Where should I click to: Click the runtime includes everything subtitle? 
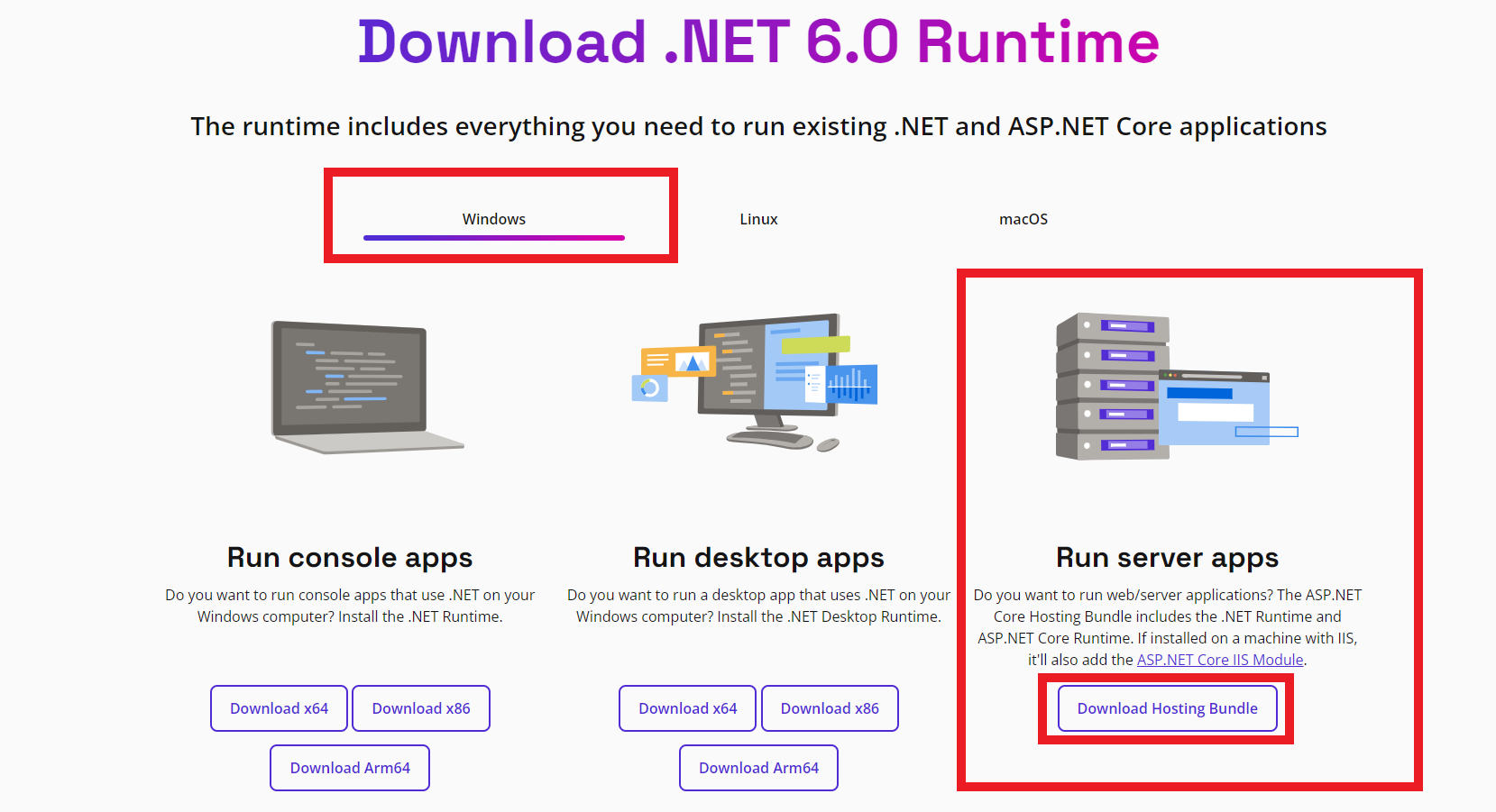pyautogui.click(x=758, y=126)
